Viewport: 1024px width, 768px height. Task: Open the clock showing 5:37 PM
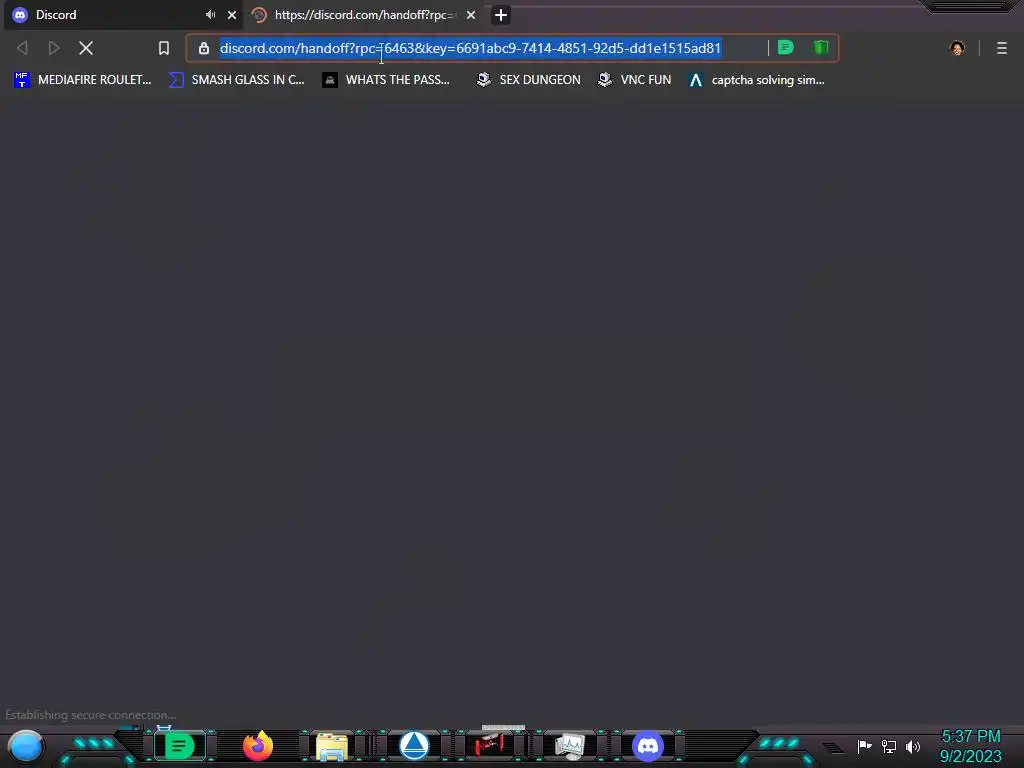[971, 737]
